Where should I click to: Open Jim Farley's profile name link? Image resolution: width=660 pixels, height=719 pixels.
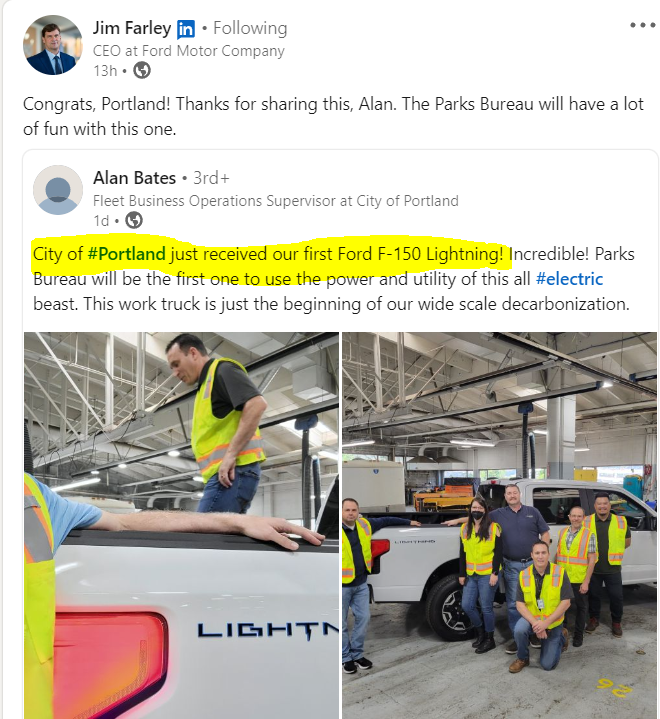tap(132, 28)
